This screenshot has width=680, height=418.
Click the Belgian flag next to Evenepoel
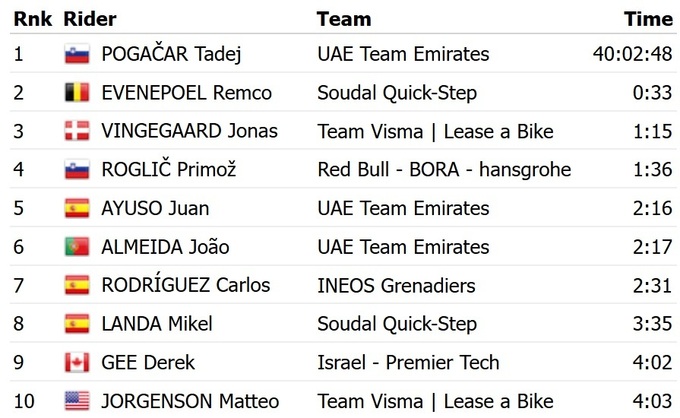click(x=77, y=93)
